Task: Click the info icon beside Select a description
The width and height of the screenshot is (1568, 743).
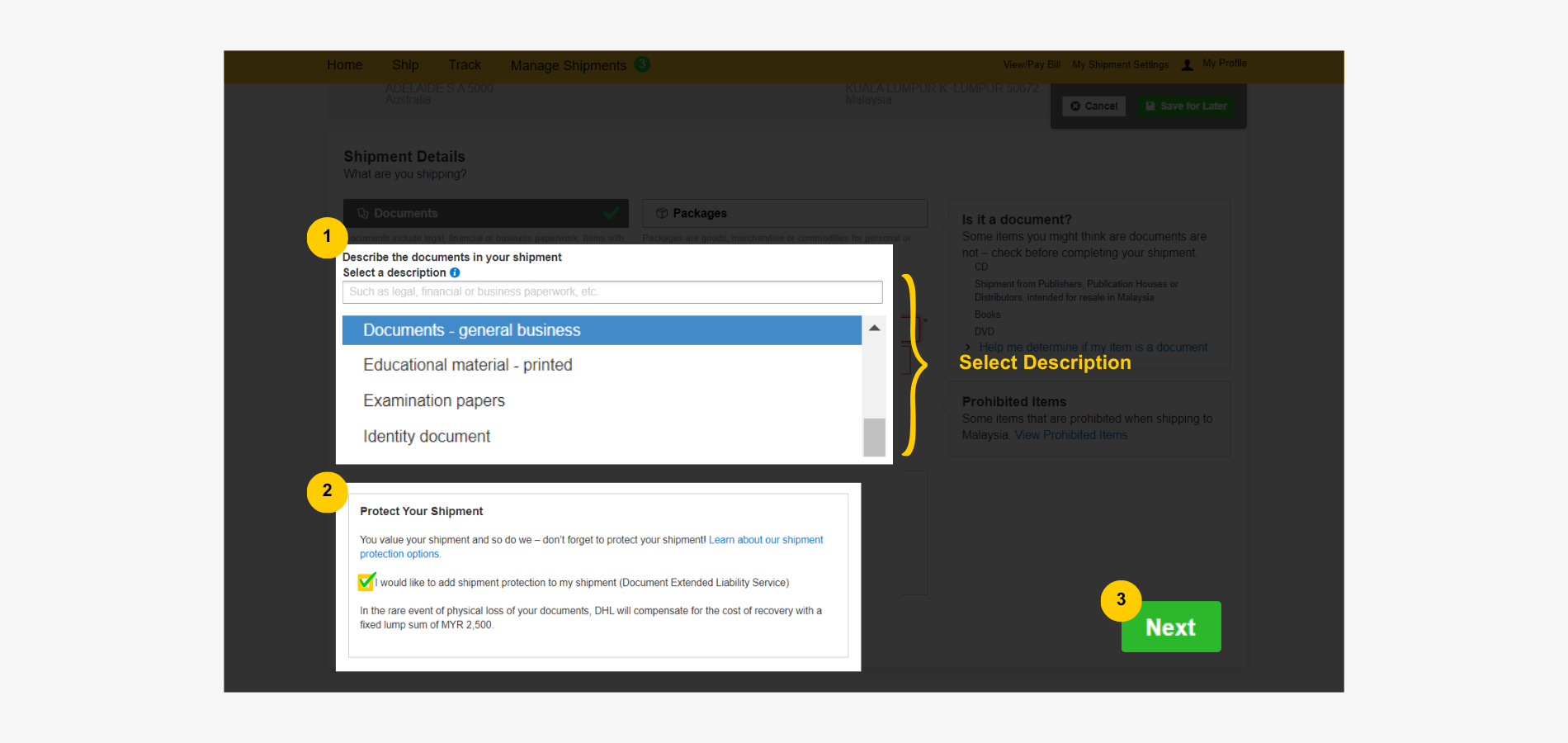Action: click(455, 272)
